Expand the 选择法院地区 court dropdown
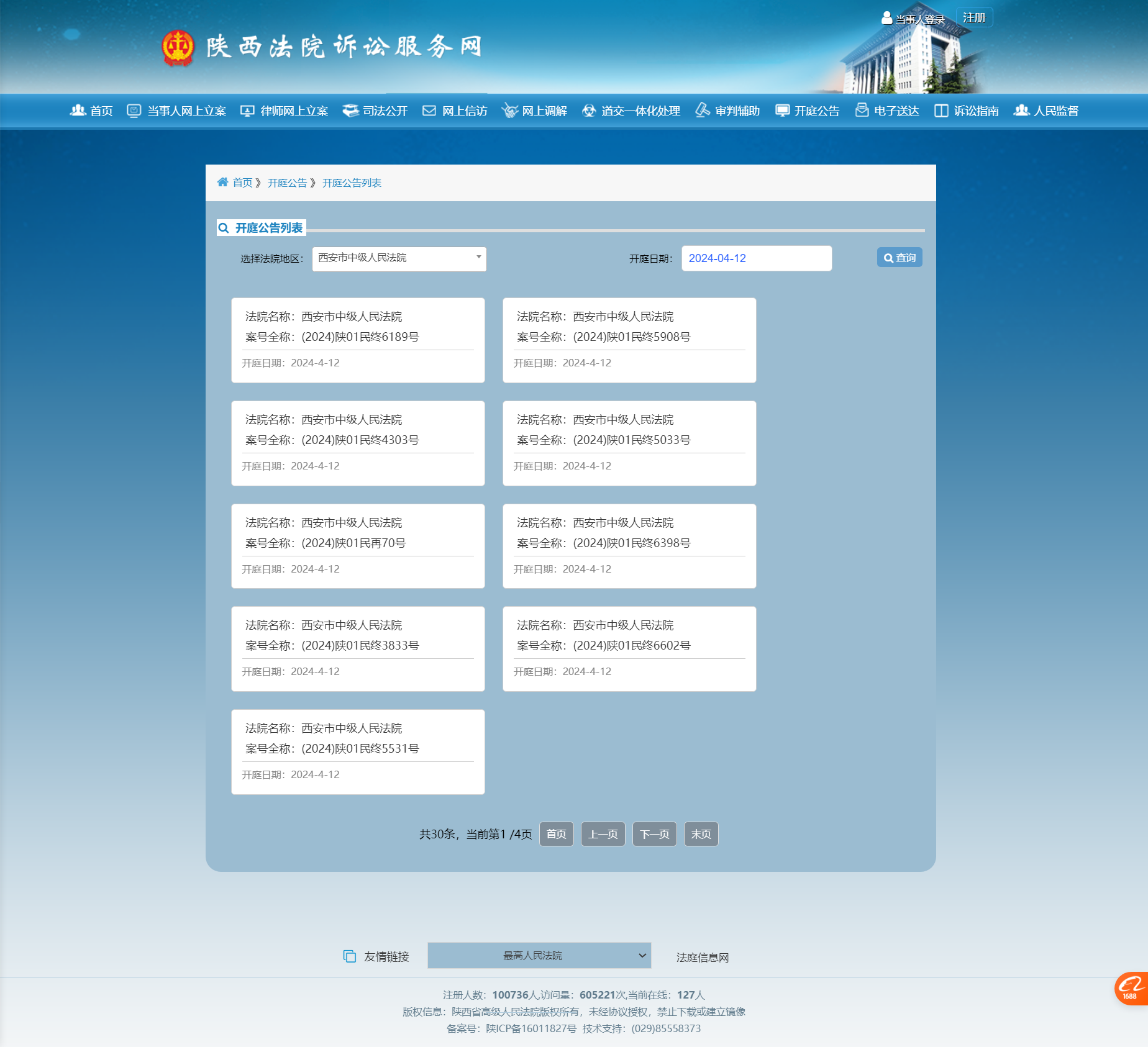Screen dimensions: 1148x1047 click(399, 258)
